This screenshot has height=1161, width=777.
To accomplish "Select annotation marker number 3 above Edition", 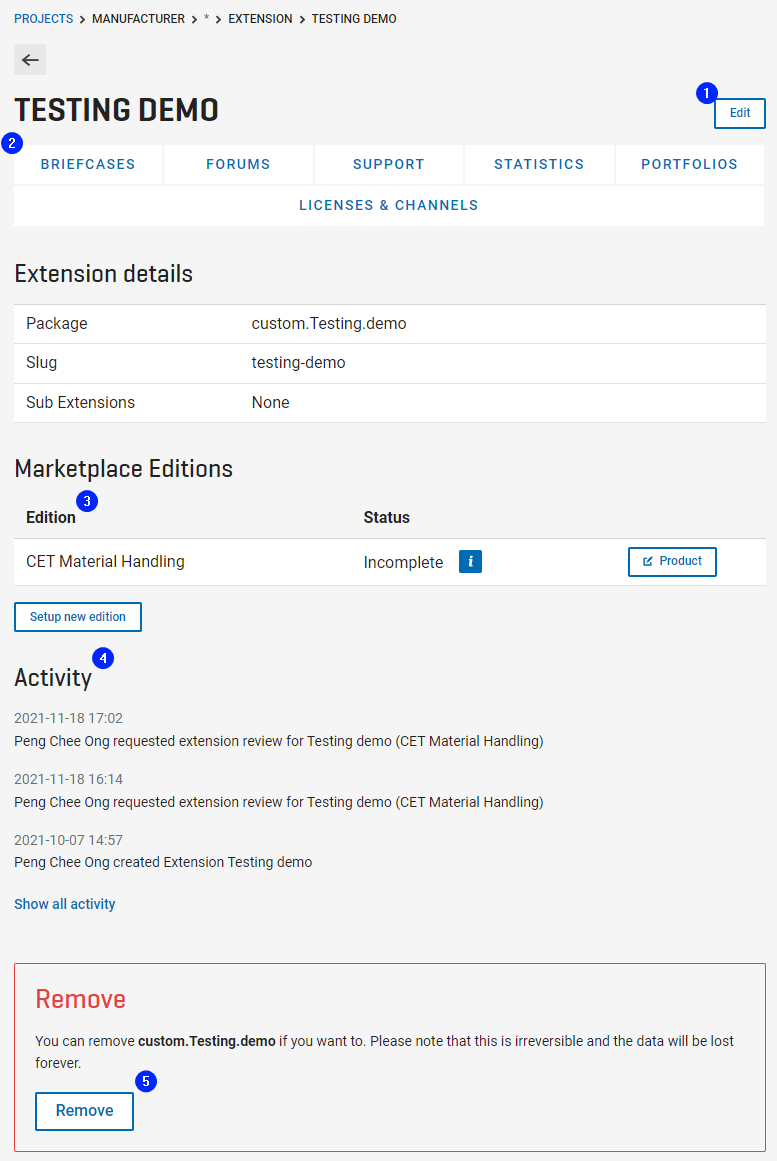I will tap(87, 501).
